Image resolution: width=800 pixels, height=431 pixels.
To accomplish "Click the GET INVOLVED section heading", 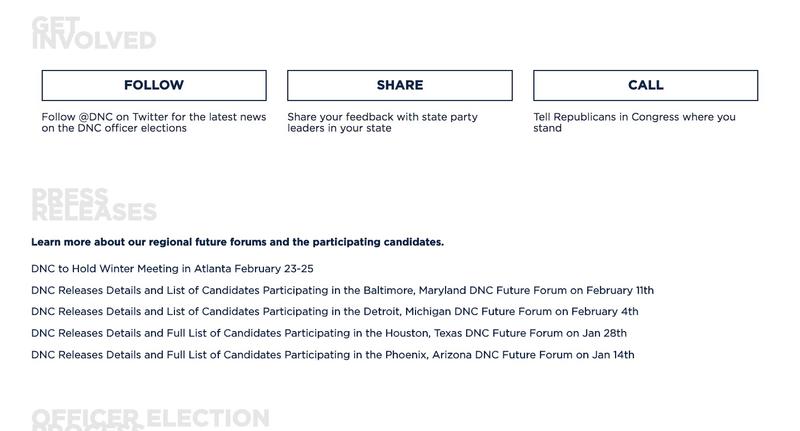I will (x=93, y=33).
